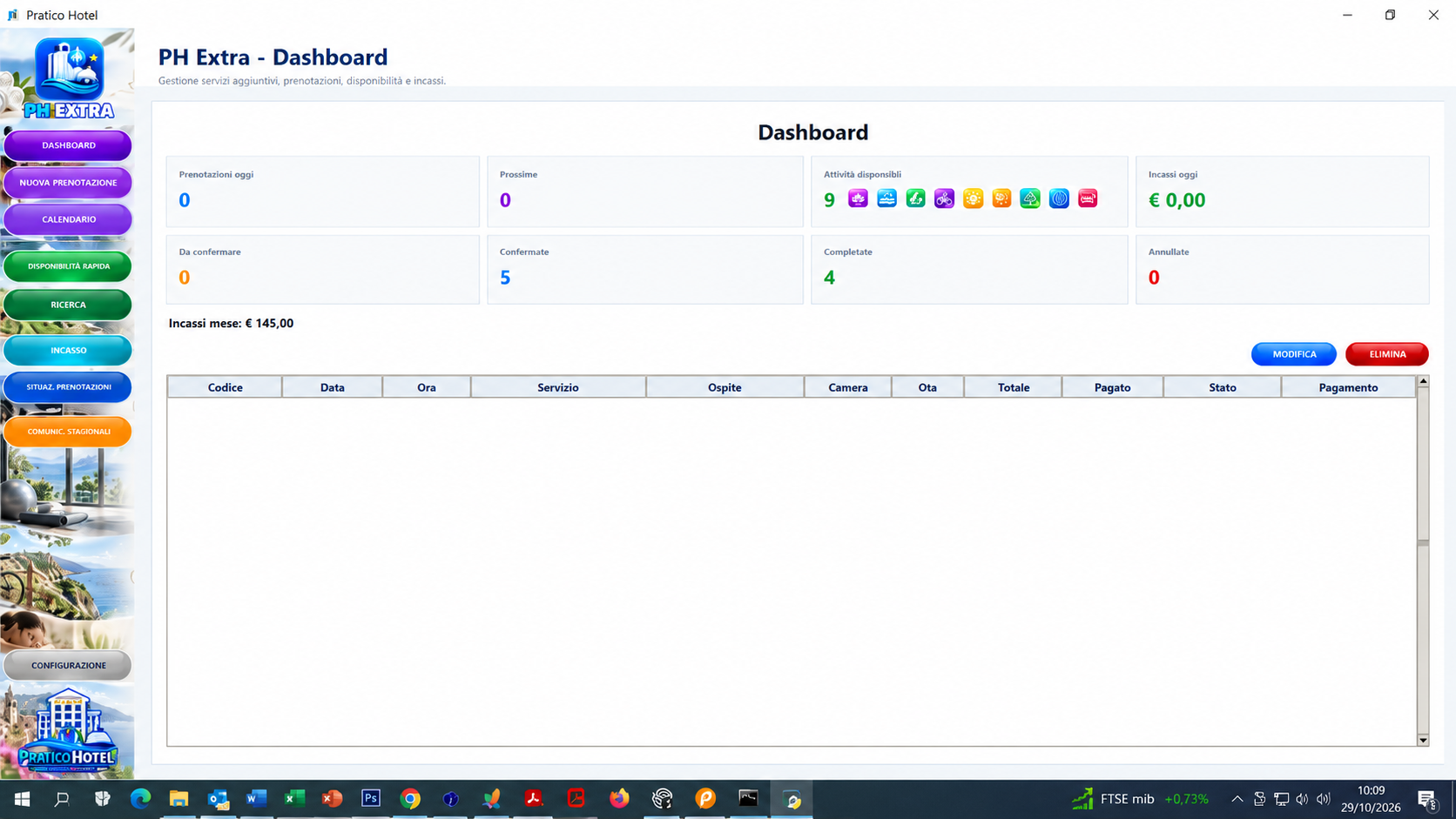Image resolution: width=1456 pixels, height=819 pixels.
Task: Click the Completate count 4
Action: pos(829,278)
